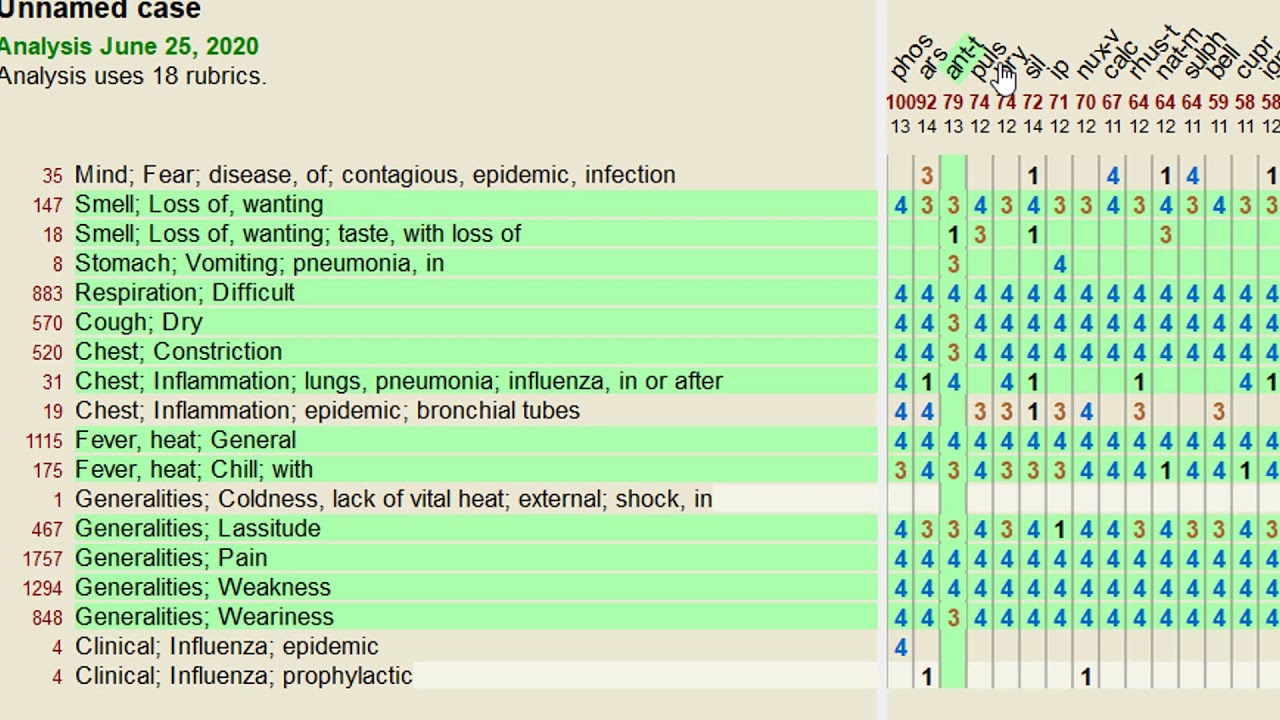Click Chest; Inflammation; epidemic; bronchial tubes rubric
This screenshot has height=720, width=1280.
327,411
